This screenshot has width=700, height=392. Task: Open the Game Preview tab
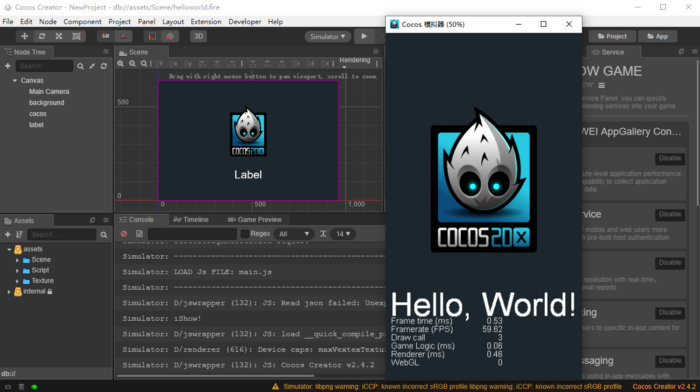point(255,220)
